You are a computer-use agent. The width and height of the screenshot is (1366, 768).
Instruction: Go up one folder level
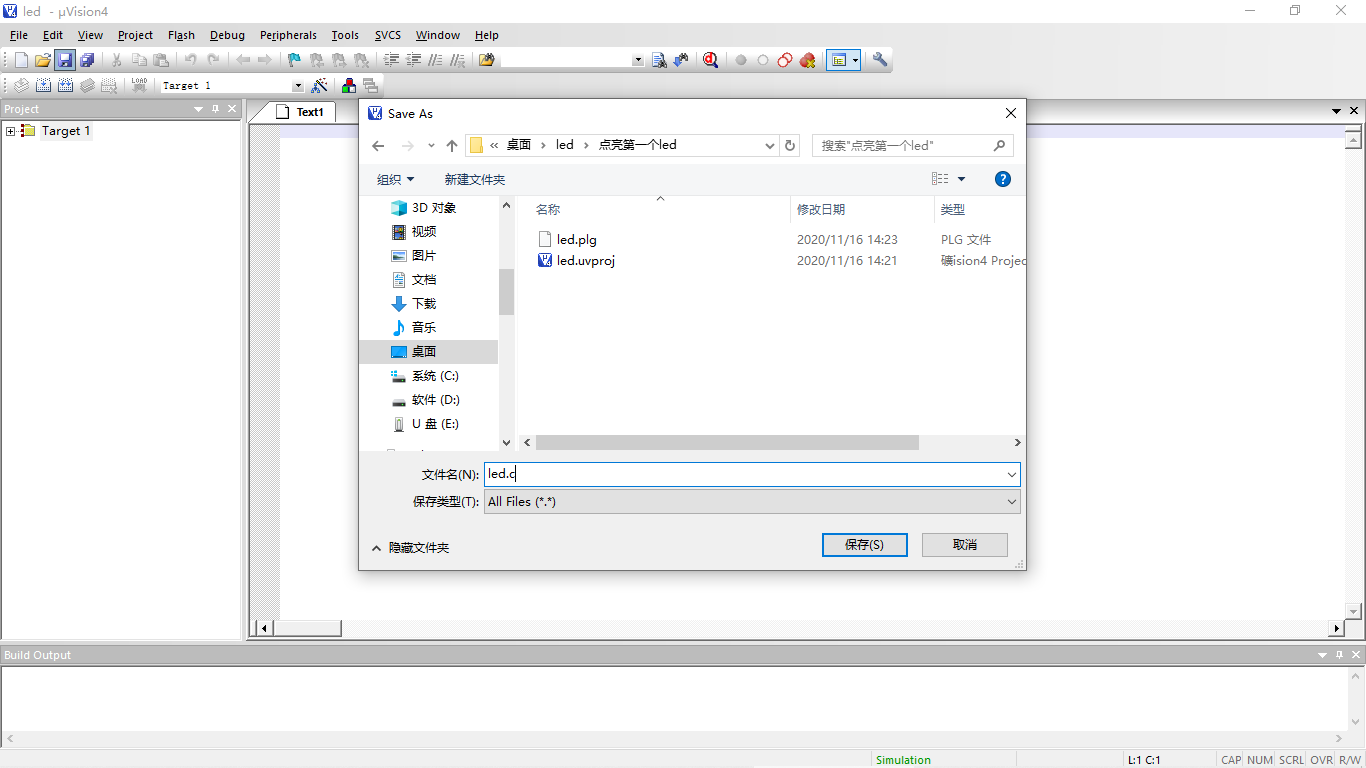coord(452,145)
